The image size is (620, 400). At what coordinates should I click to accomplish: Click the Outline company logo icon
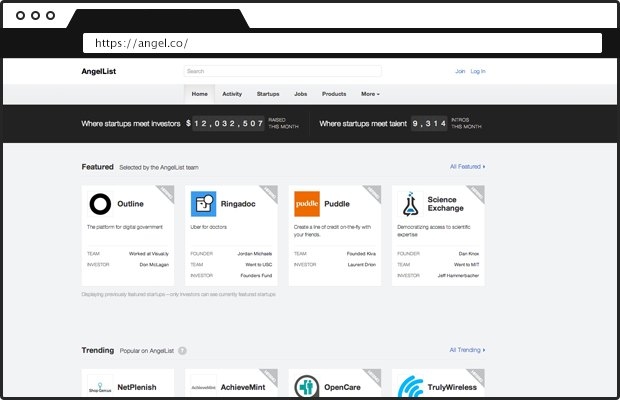pos(100,204)
